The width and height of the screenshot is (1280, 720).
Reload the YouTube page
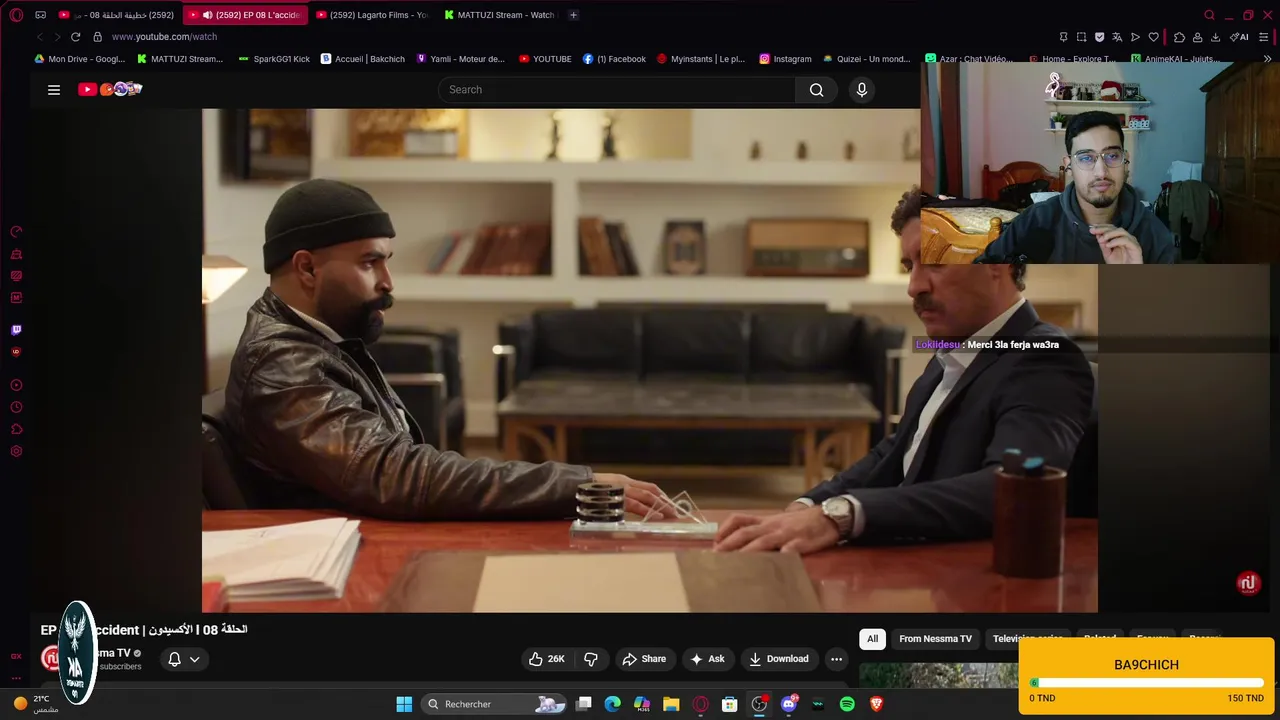point(75,37)
